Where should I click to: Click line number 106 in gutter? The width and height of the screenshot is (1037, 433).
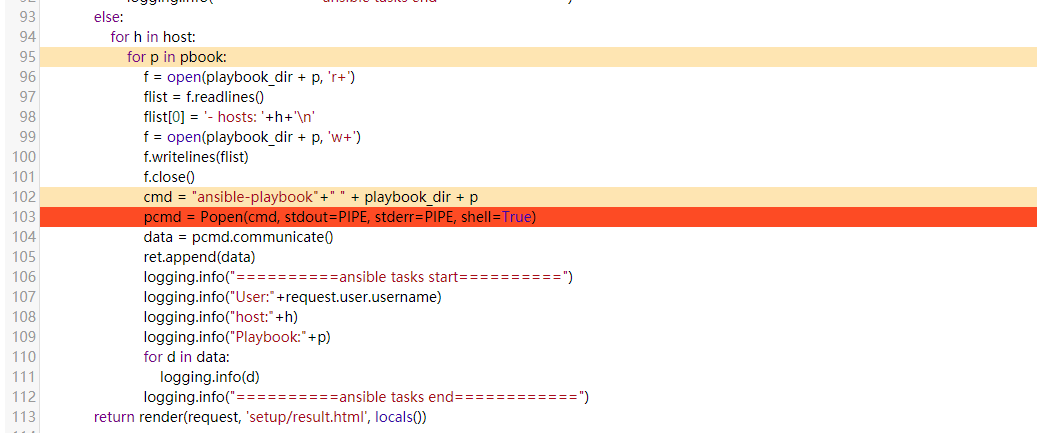pyautogui.click(x=24, y=276)
